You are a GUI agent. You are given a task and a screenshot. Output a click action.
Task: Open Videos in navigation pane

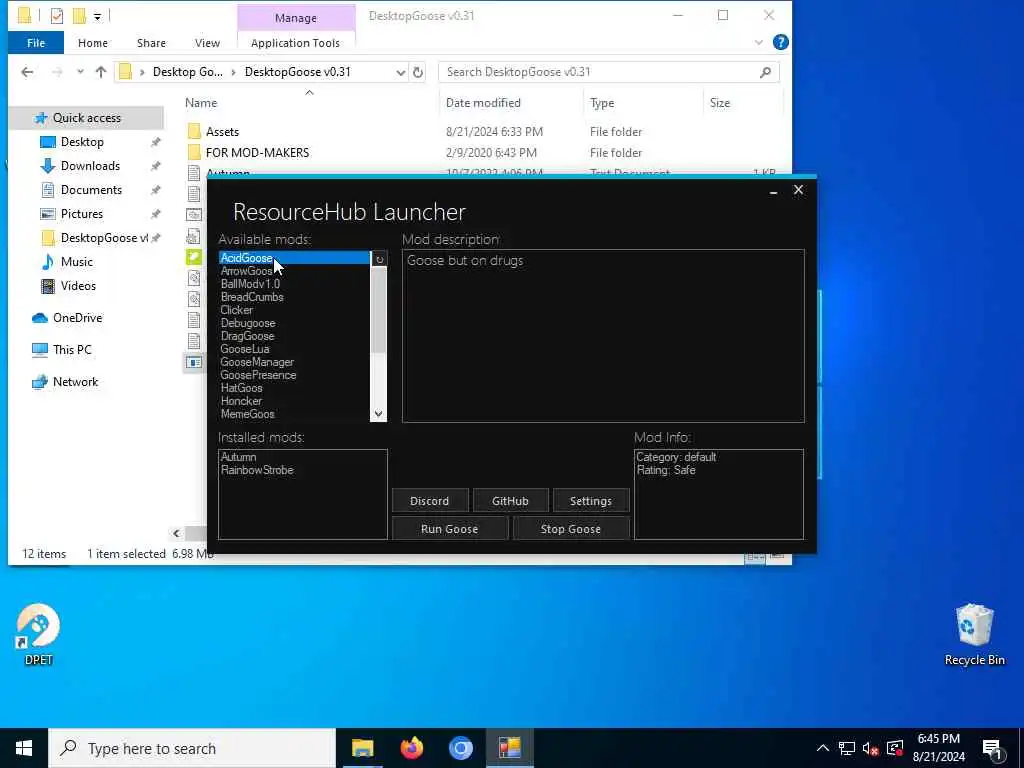[78, 286]
